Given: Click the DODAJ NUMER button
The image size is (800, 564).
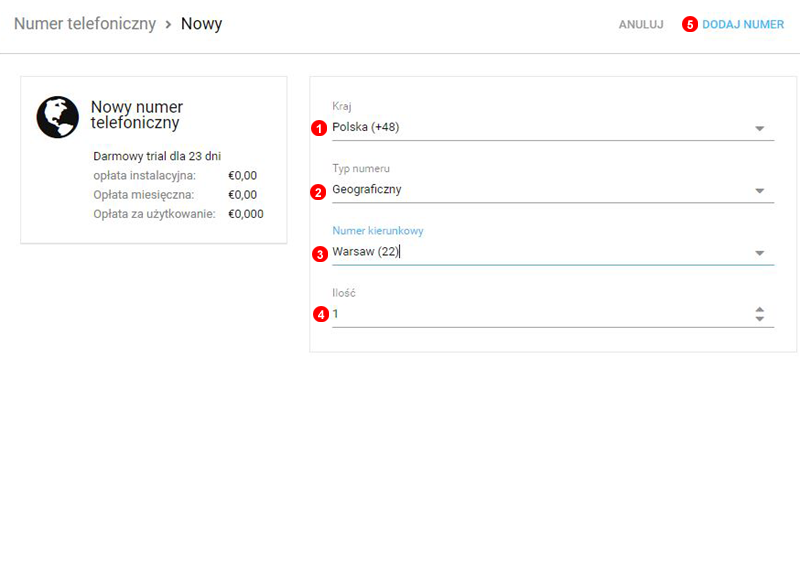Looking at the screenshot, I should click(x=743, y=25).
